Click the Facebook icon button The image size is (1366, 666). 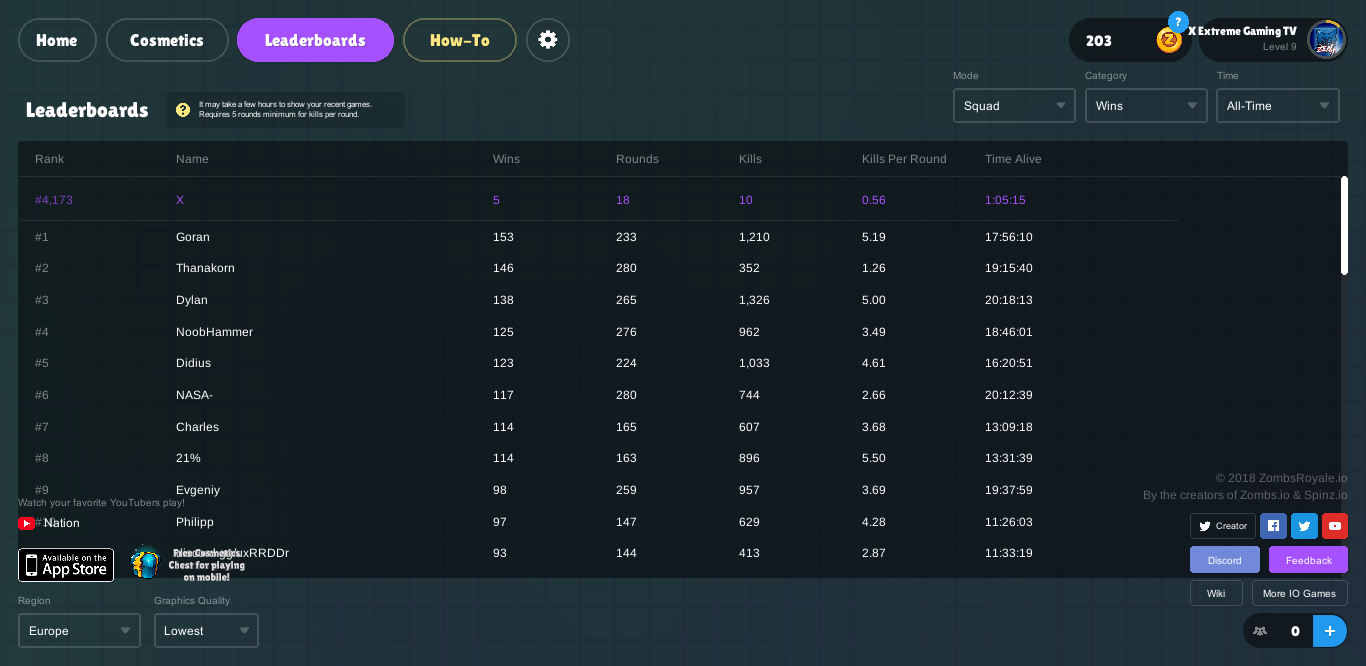[x=1273, y=526]
